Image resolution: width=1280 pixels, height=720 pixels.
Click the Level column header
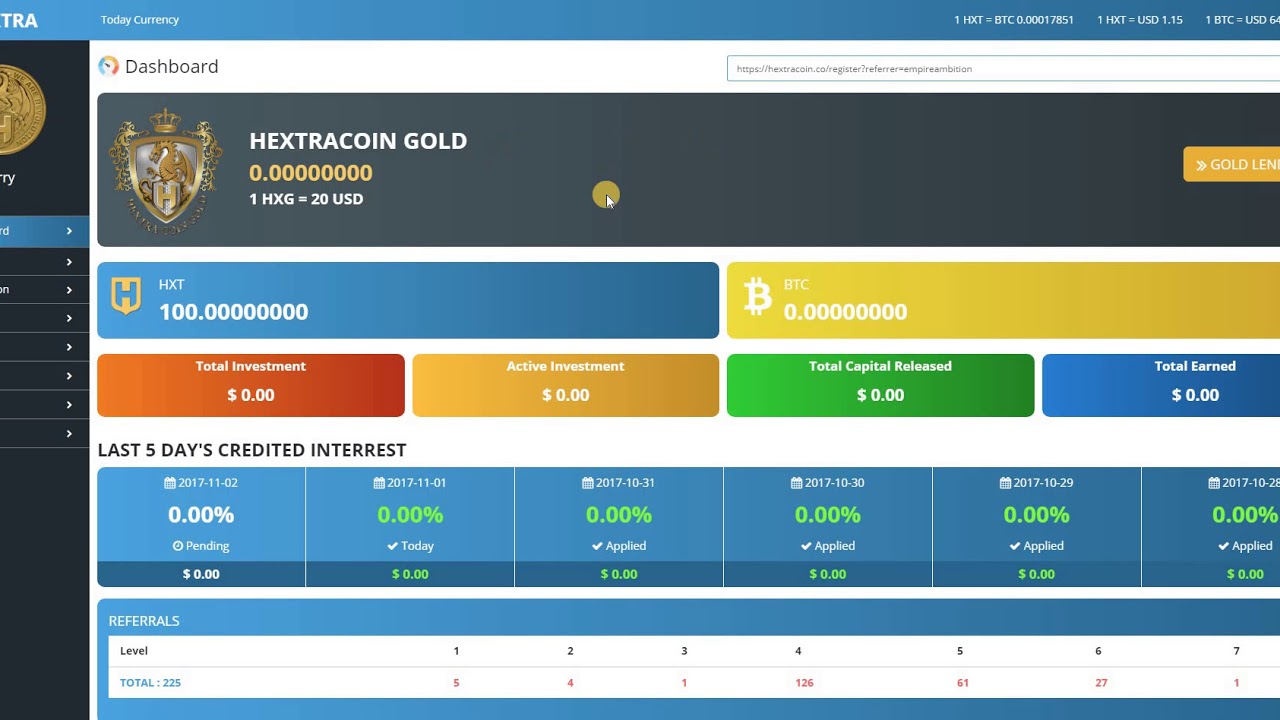point(134,651)
